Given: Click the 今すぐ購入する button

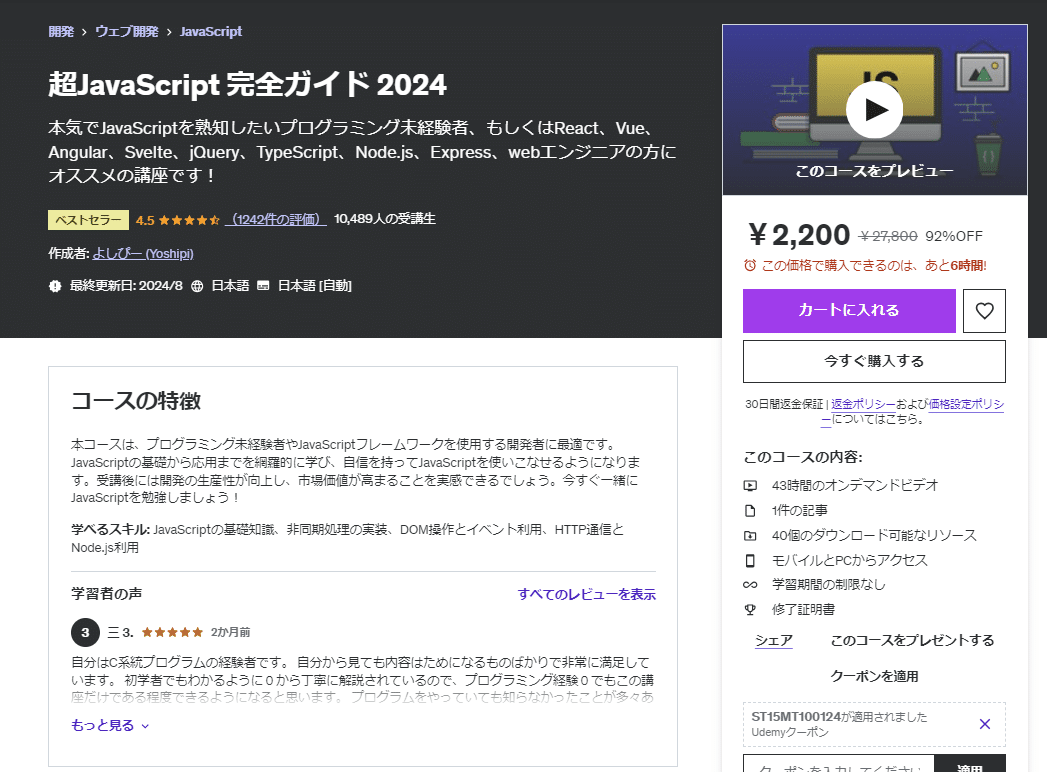Looking at the screenshot, I should tap(874, 361).
